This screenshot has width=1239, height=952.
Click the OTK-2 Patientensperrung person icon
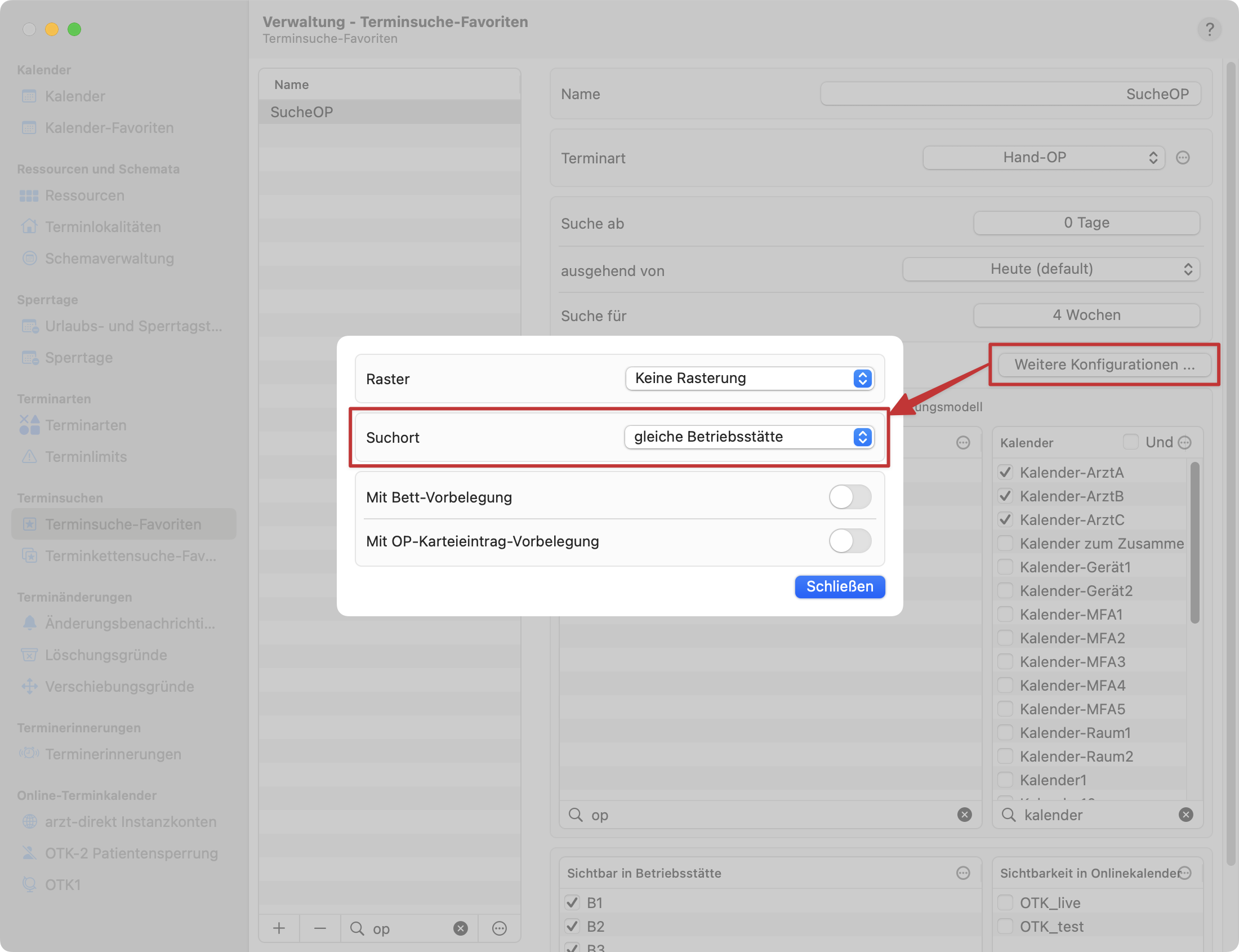tap(29, 853)
